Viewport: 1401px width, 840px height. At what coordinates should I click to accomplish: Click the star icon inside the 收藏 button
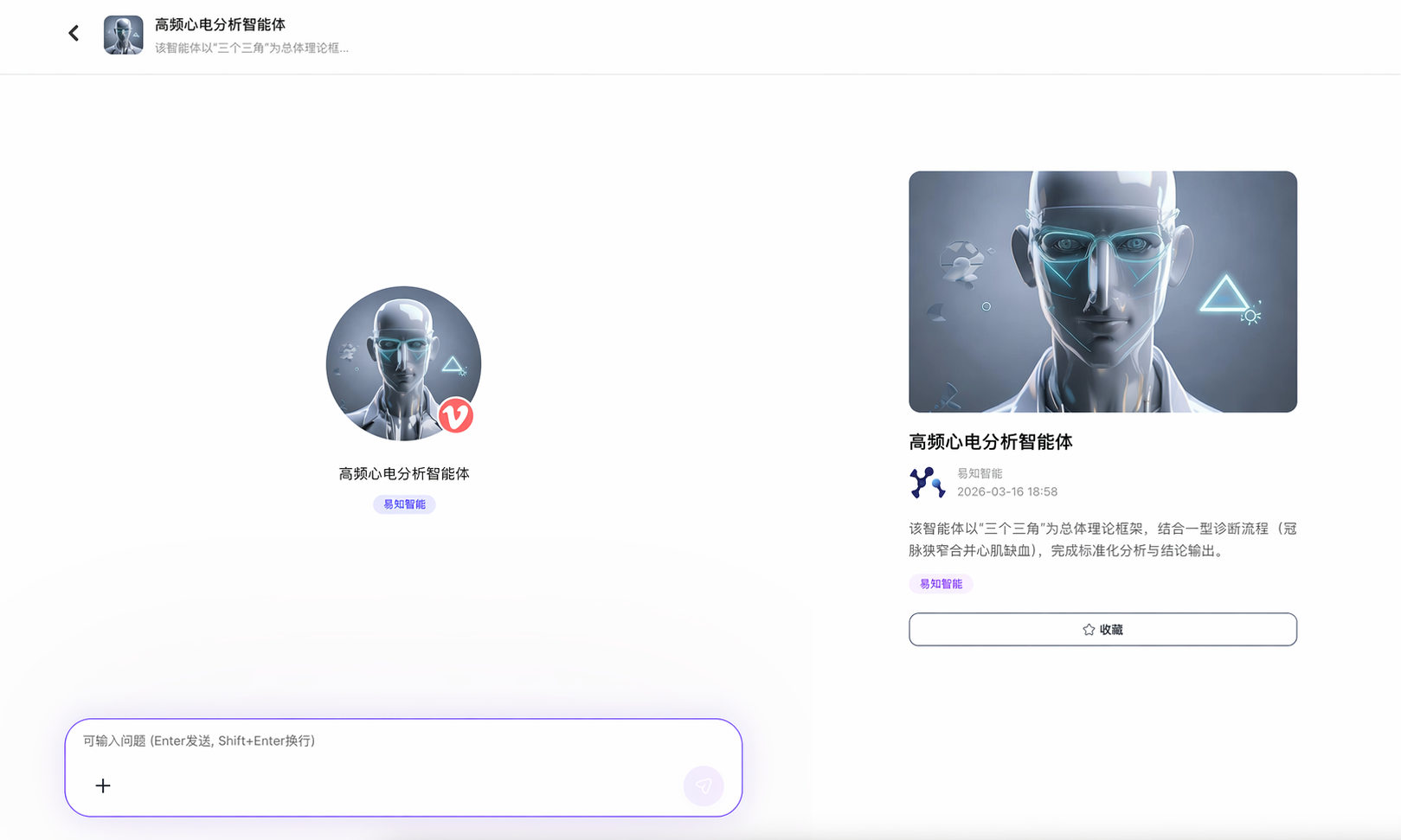click(1089, 630)
